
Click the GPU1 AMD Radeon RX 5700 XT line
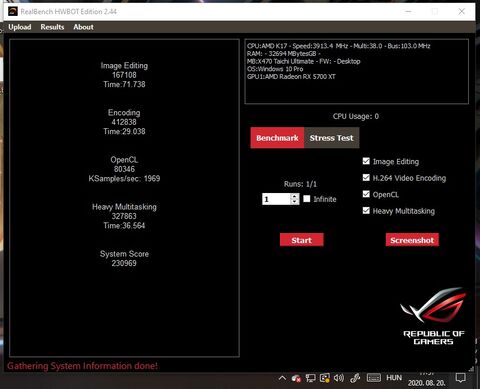pos(291,77)
